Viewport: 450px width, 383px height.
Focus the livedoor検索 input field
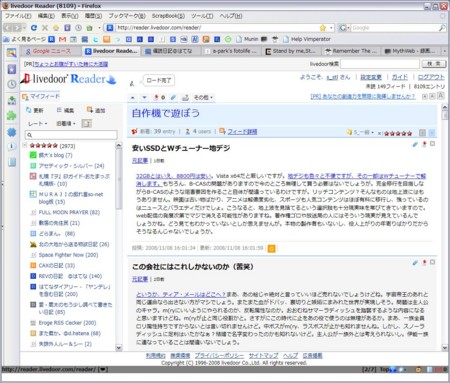click(380, 64)
